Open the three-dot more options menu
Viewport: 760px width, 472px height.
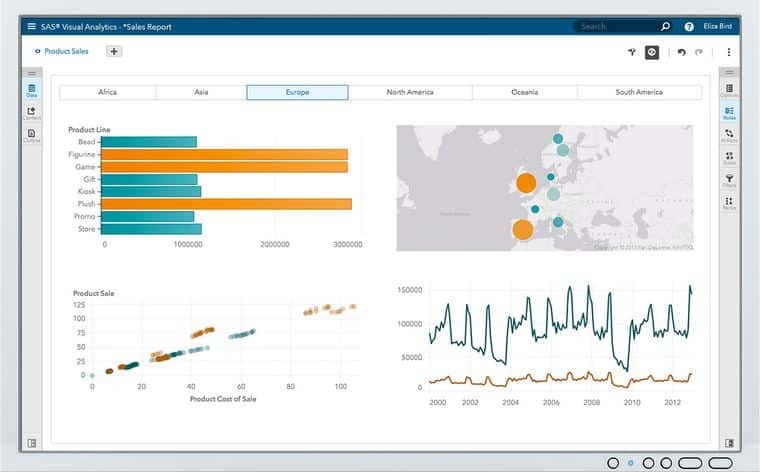[x=729, y=52]
